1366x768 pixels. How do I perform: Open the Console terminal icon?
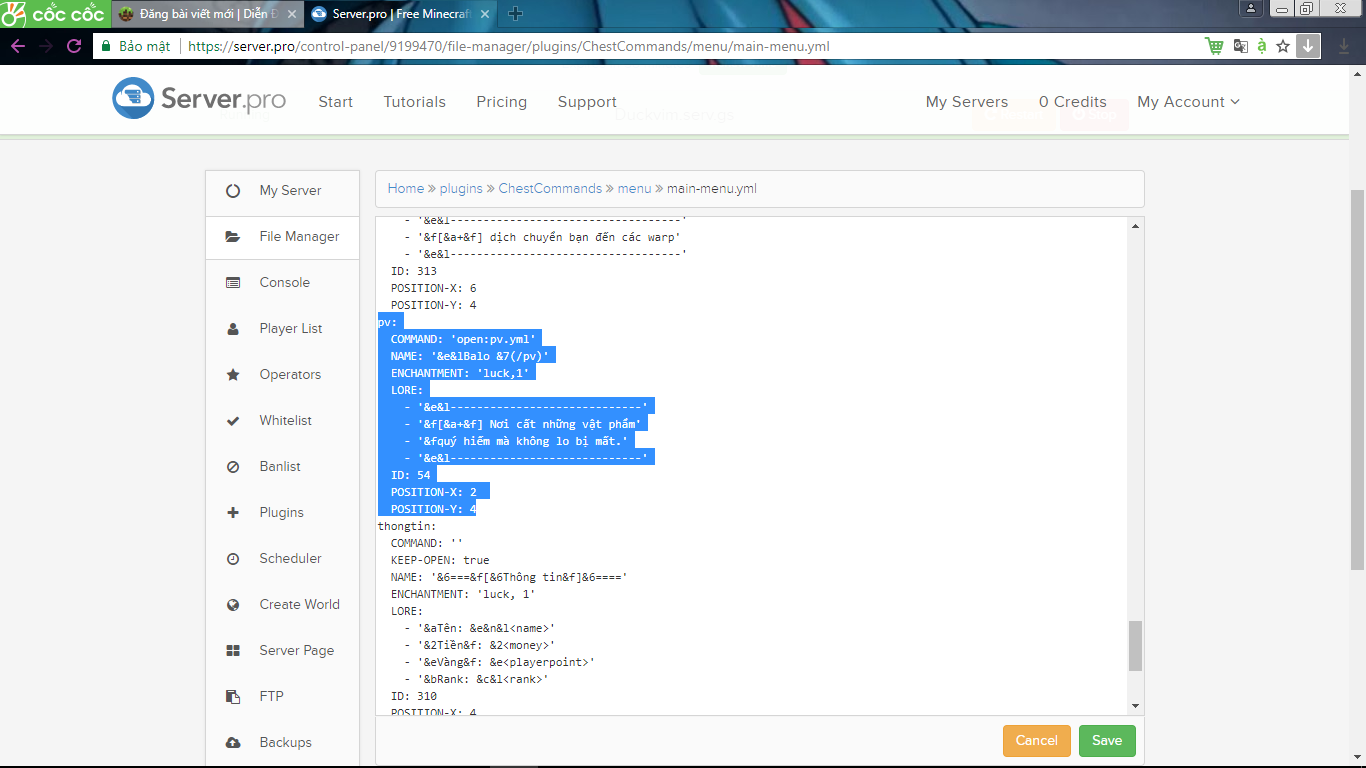point(233,283)
